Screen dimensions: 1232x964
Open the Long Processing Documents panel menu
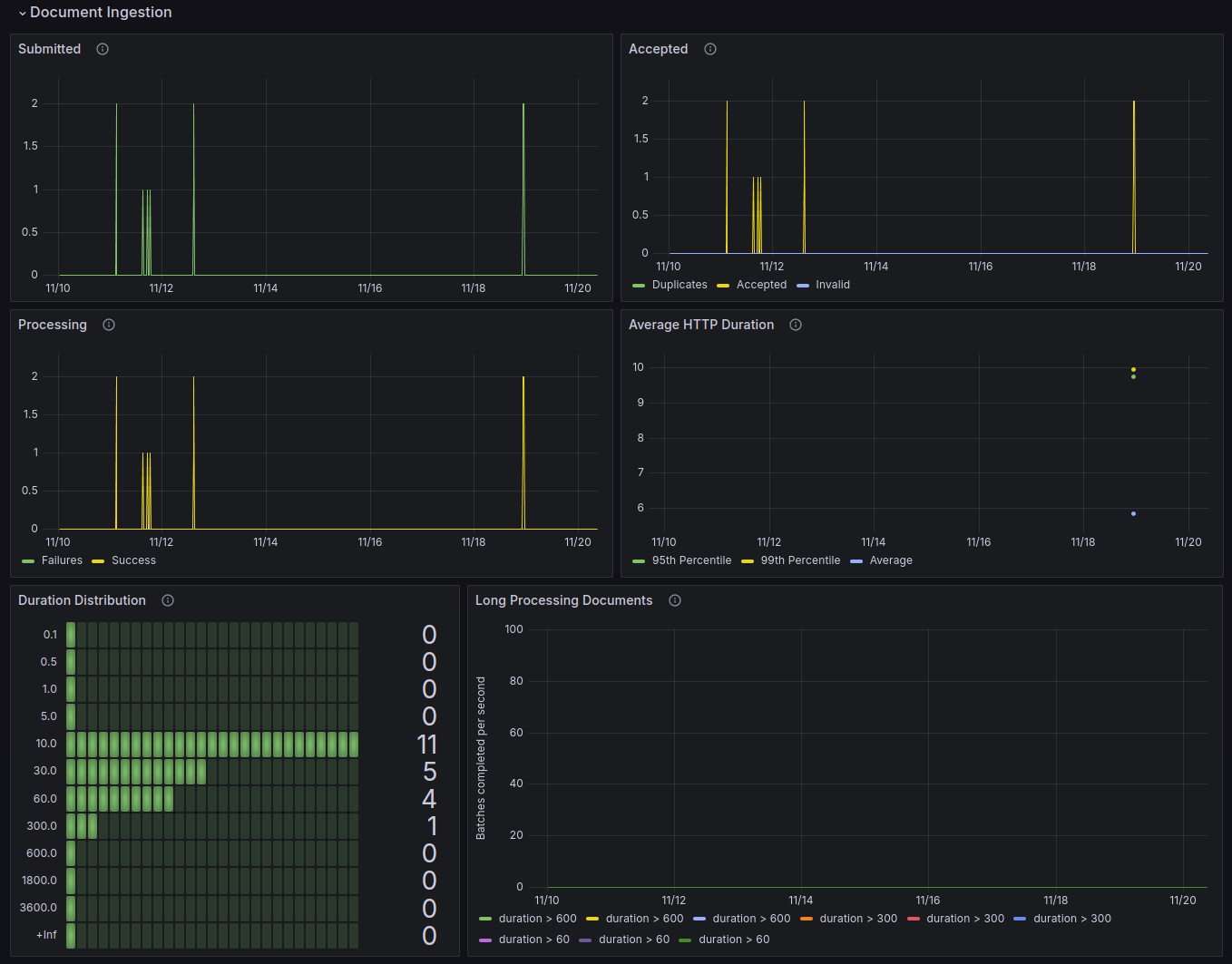pos(563,600)
